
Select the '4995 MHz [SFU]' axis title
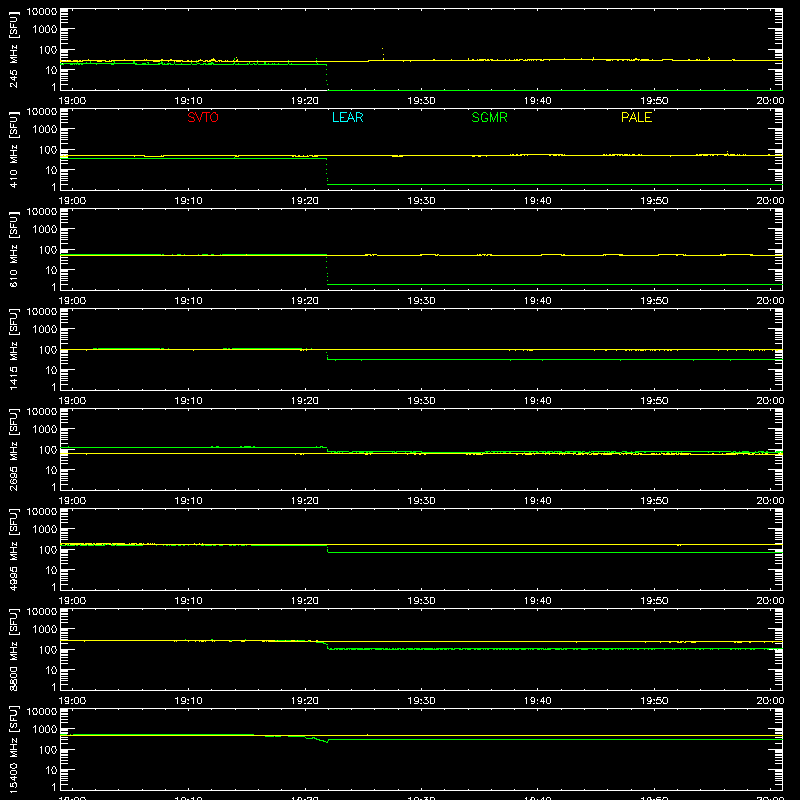tap(13, 549)
